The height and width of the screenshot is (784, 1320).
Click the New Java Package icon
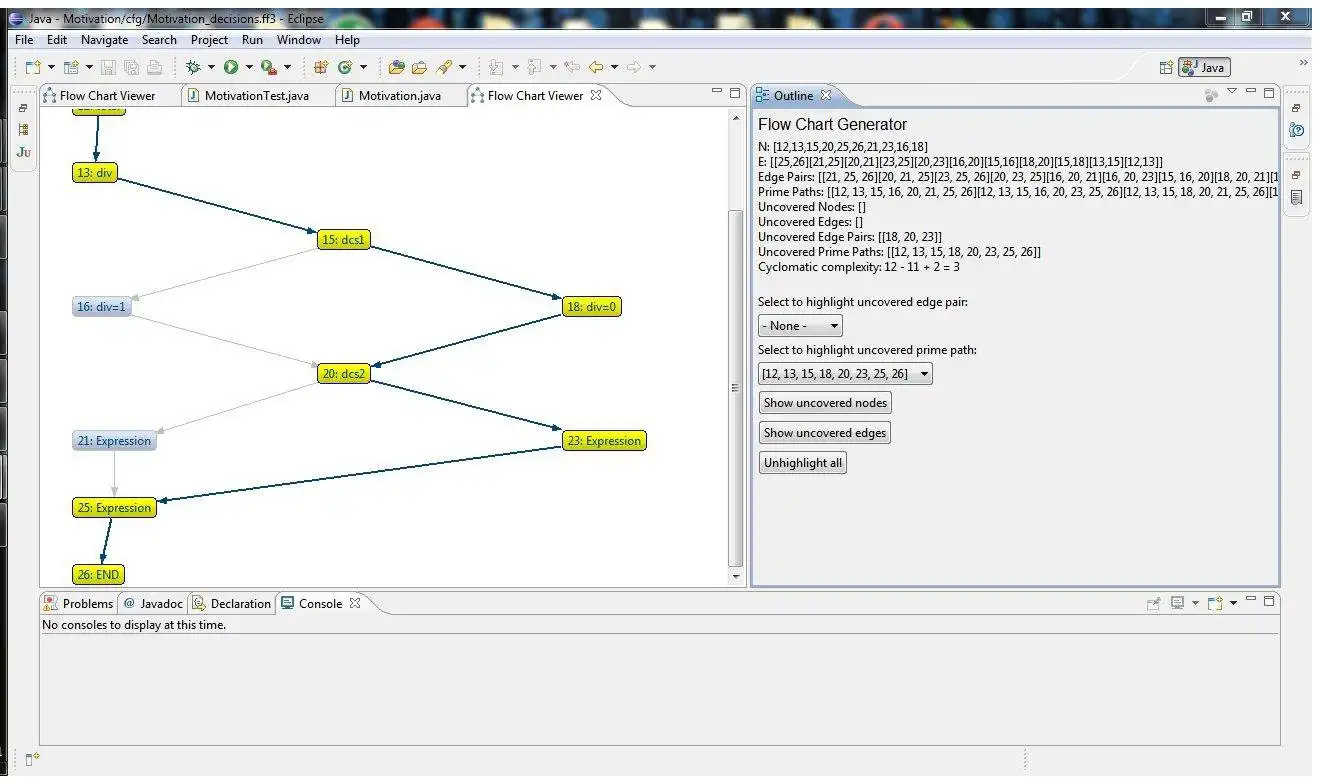pyautogui.click(x=321, y=67)
